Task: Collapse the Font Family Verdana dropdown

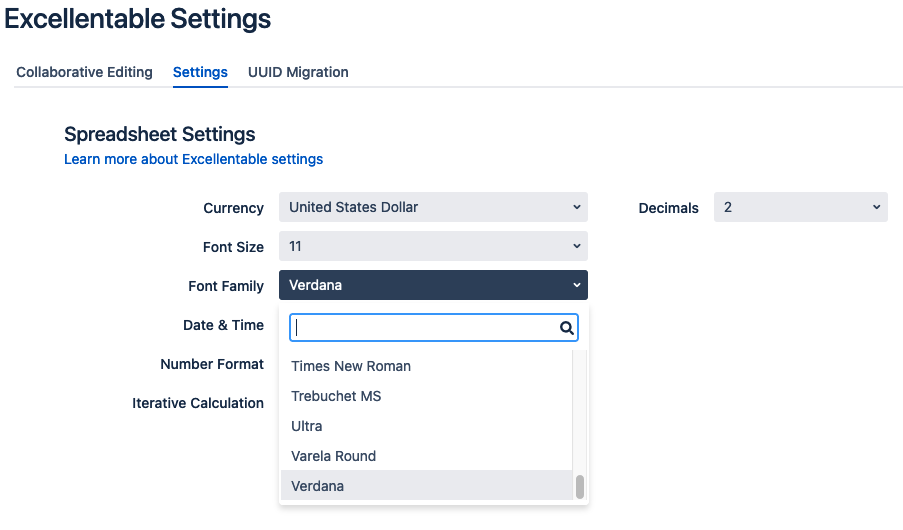Action: (432, 285)
